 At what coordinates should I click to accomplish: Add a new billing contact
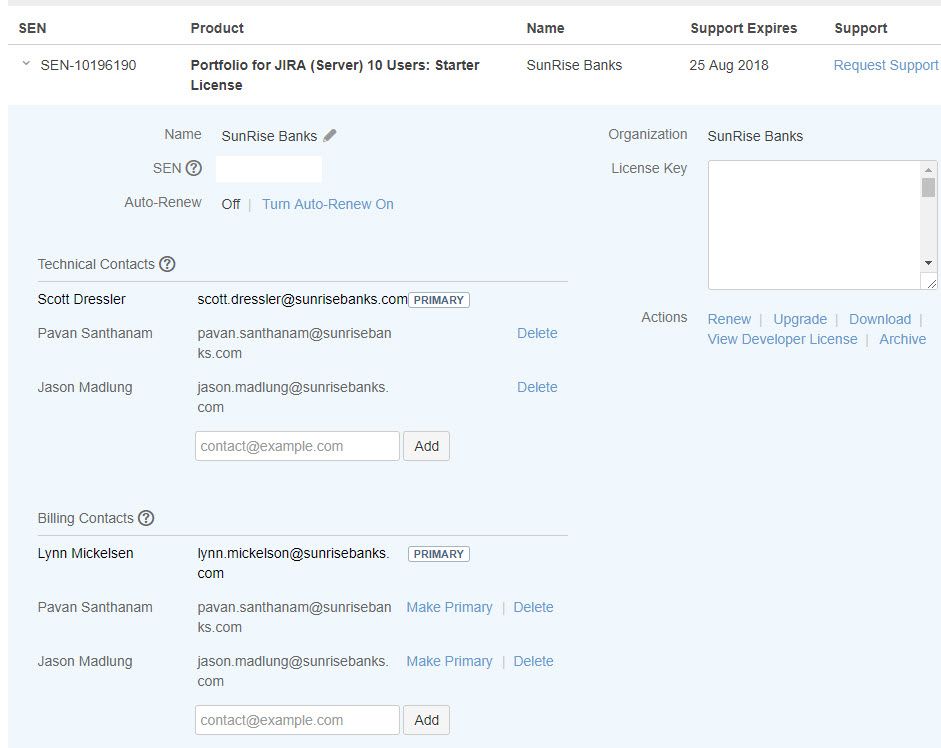point(426,720)
